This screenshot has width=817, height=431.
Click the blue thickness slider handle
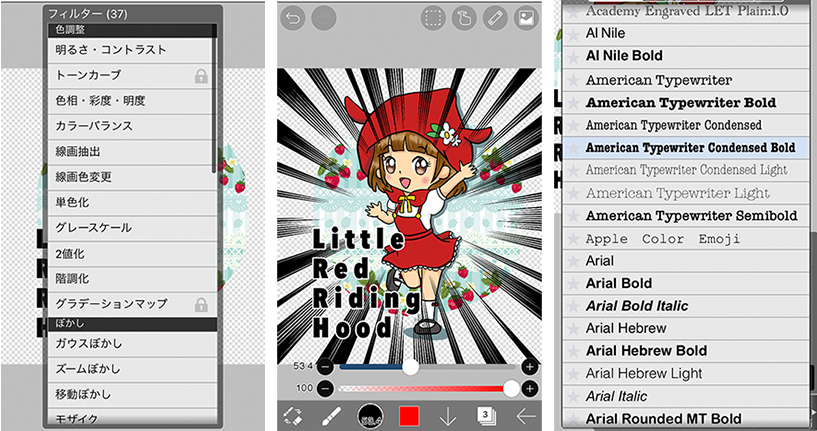coord(411,367)
